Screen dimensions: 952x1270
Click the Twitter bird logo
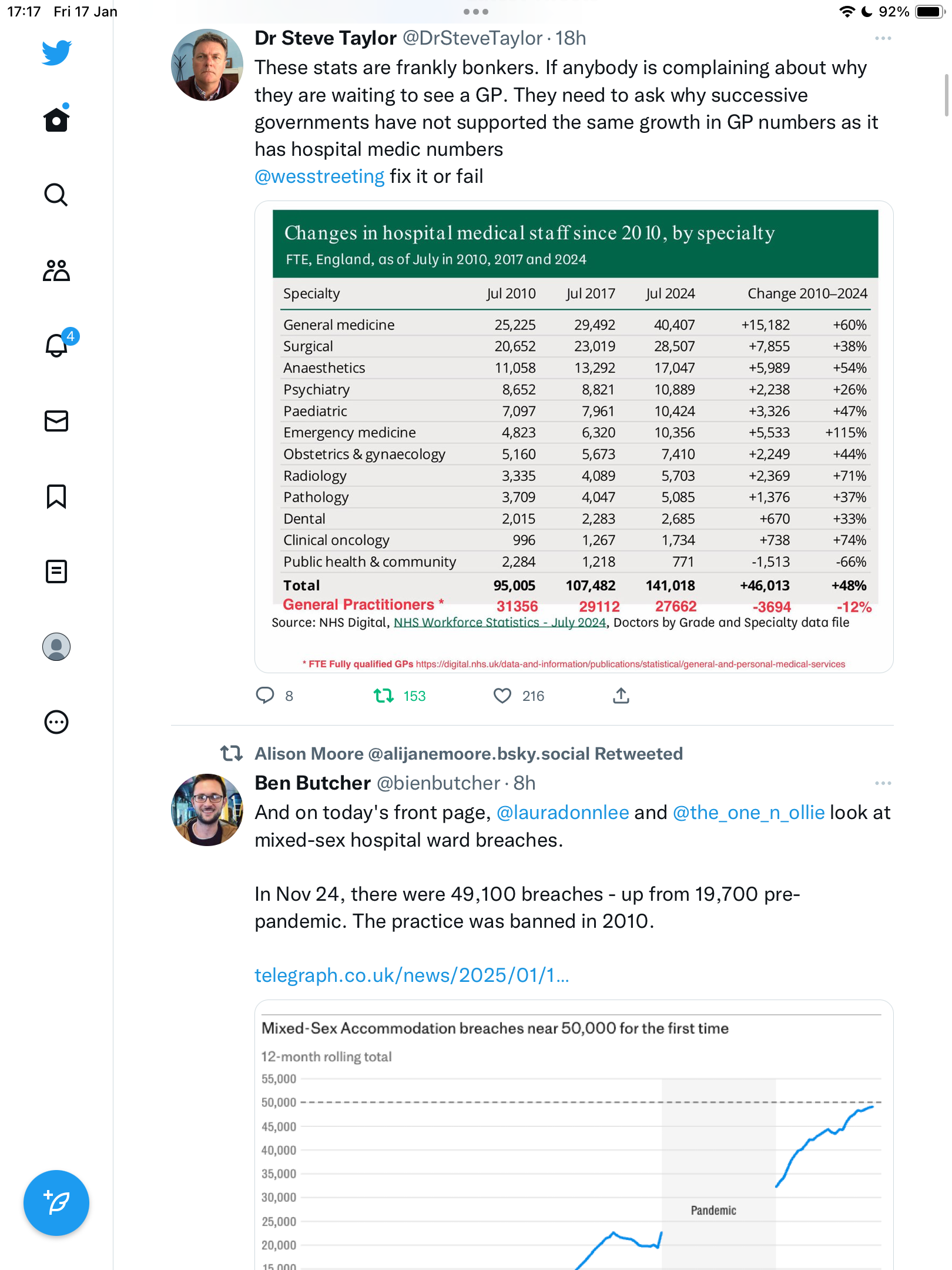(56, 52)
